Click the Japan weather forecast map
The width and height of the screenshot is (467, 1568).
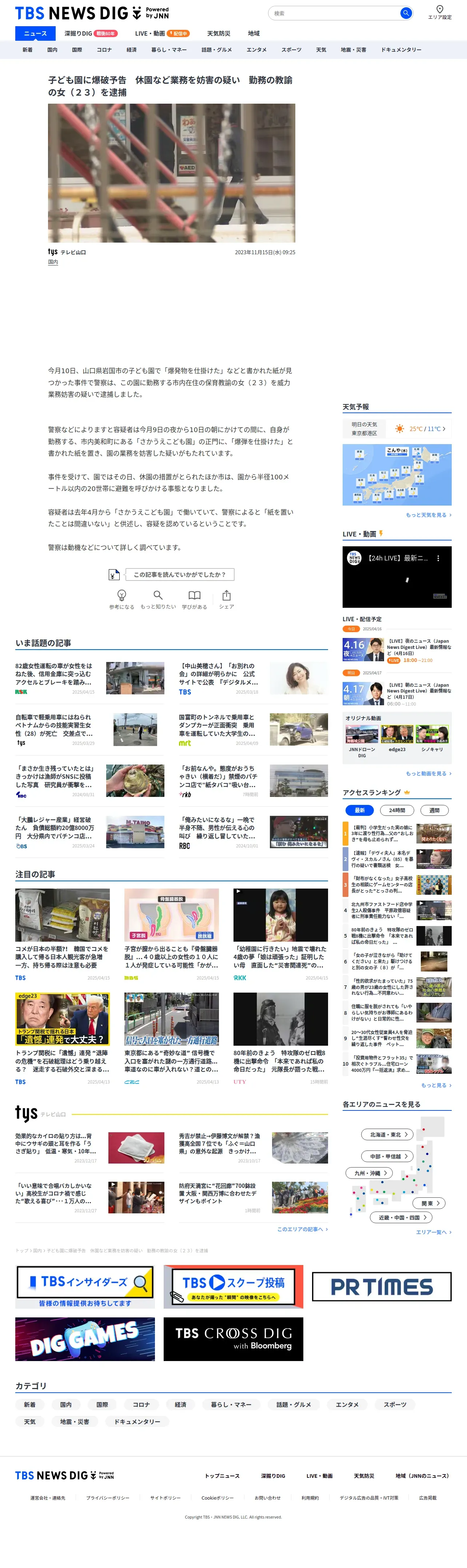point(397,475)
